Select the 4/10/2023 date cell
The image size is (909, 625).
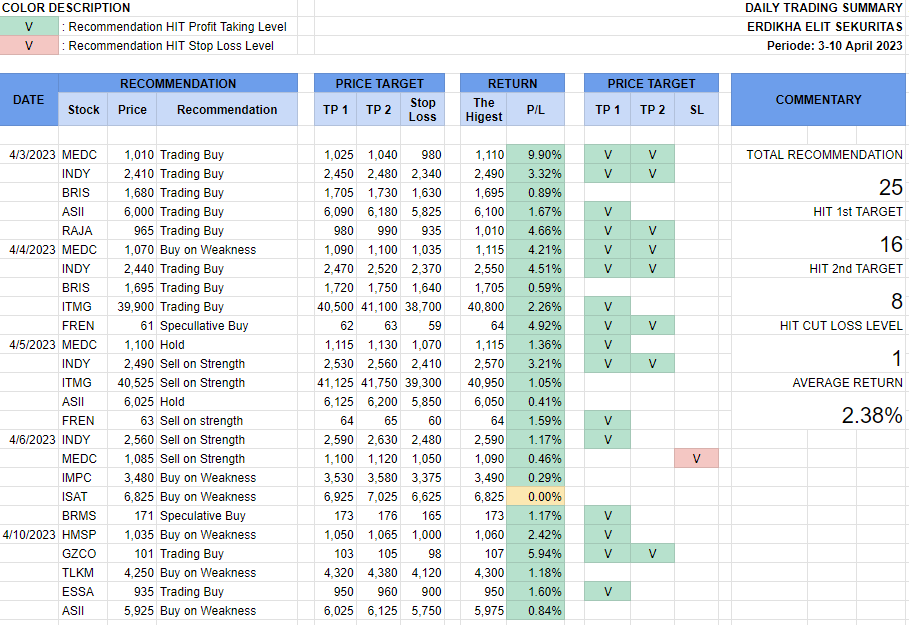pos(29,535)
